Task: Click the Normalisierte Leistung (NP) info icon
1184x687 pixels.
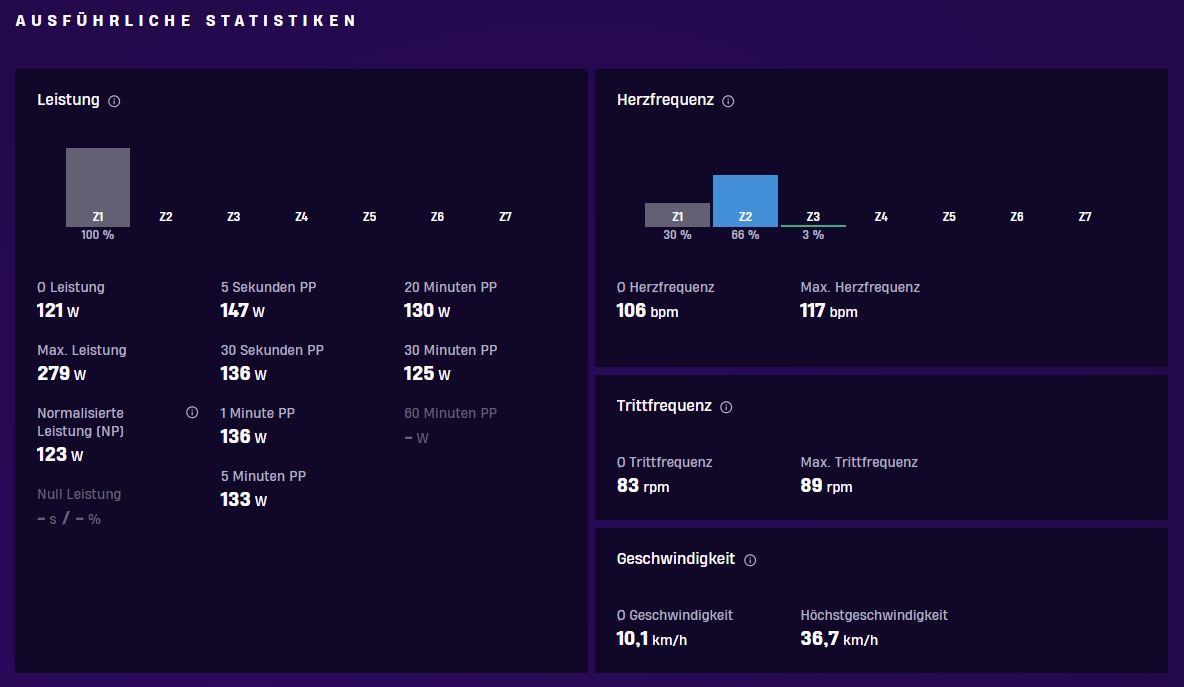Action: coord(192,412)
